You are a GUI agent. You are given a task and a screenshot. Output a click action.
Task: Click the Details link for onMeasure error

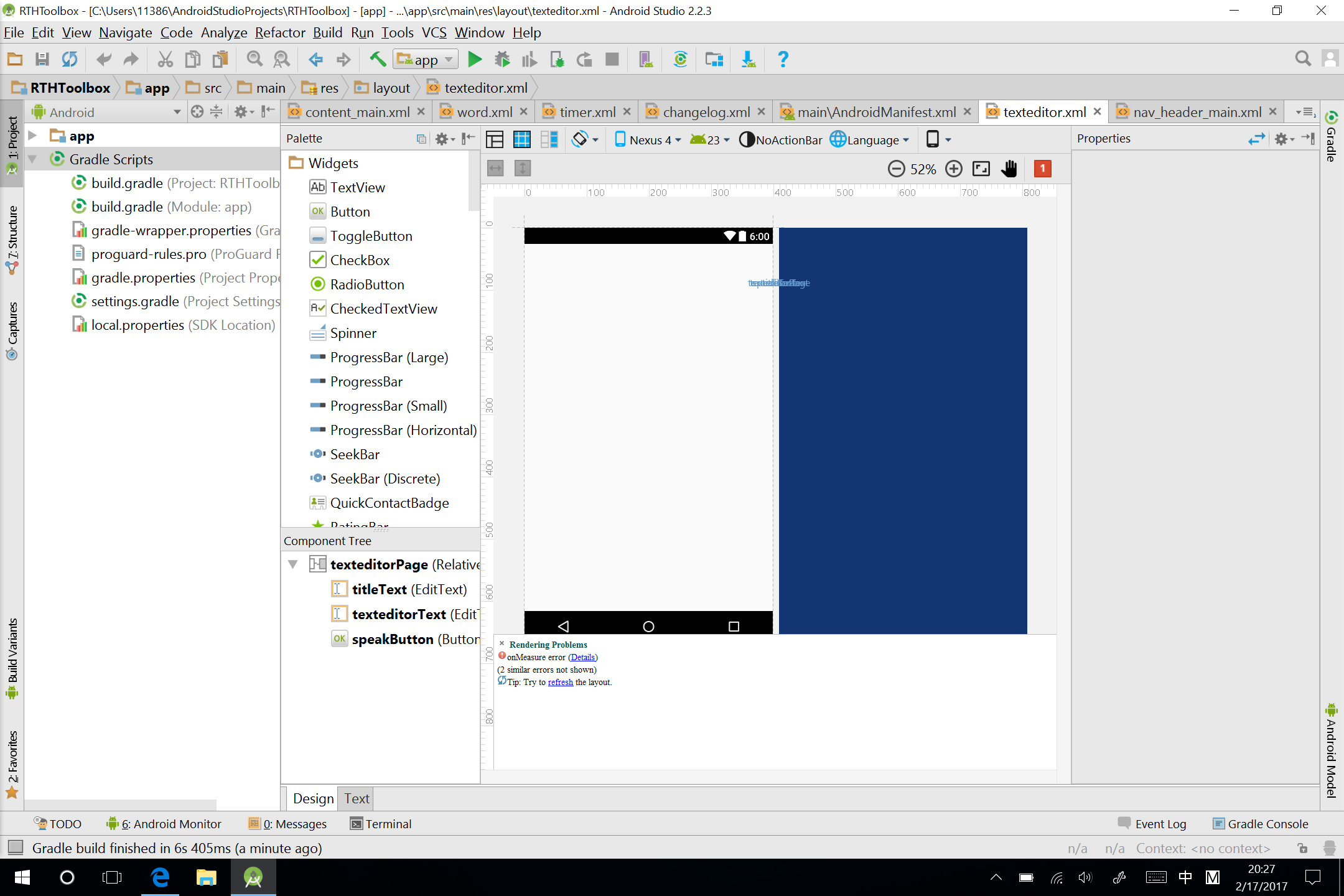point(583,657)
